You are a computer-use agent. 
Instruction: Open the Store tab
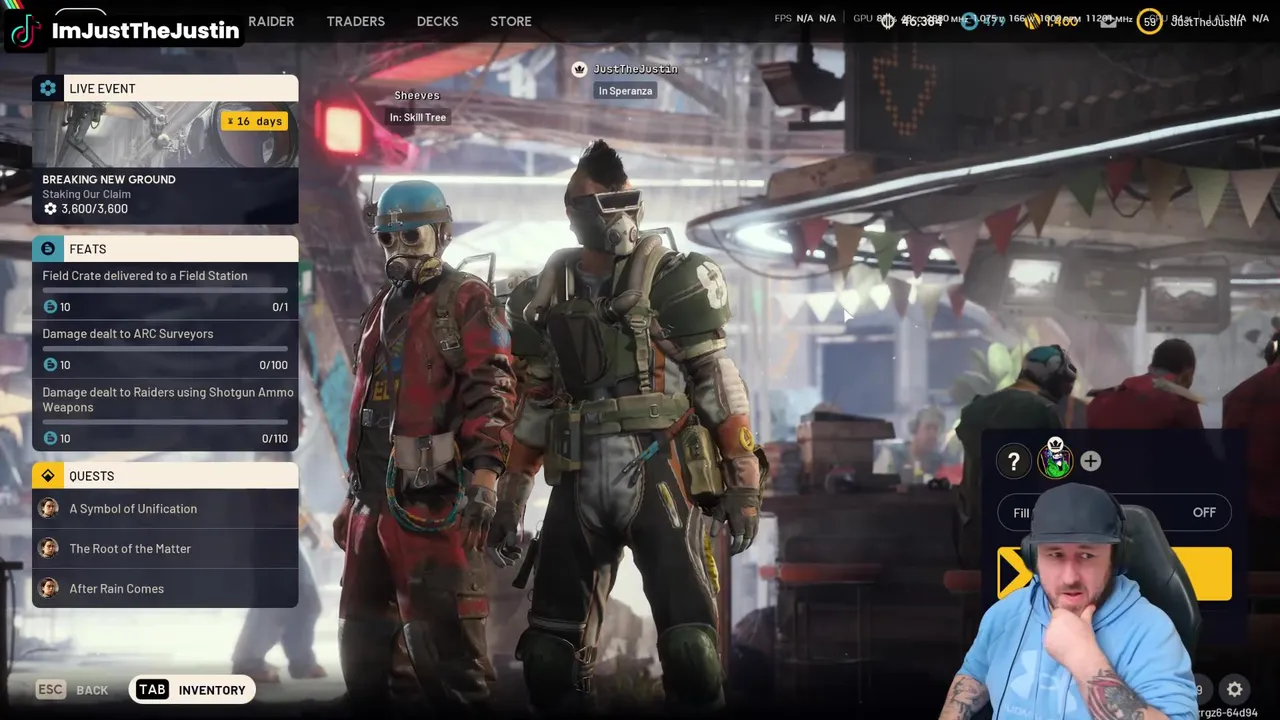pyautogui.click(x=511, y=21)
